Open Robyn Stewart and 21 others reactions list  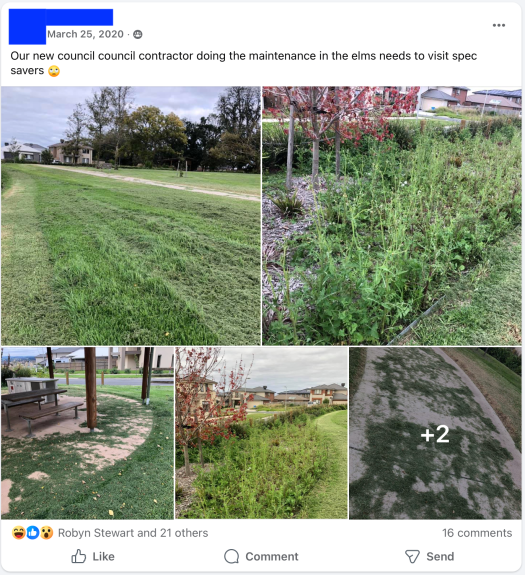tap(133, 533)
